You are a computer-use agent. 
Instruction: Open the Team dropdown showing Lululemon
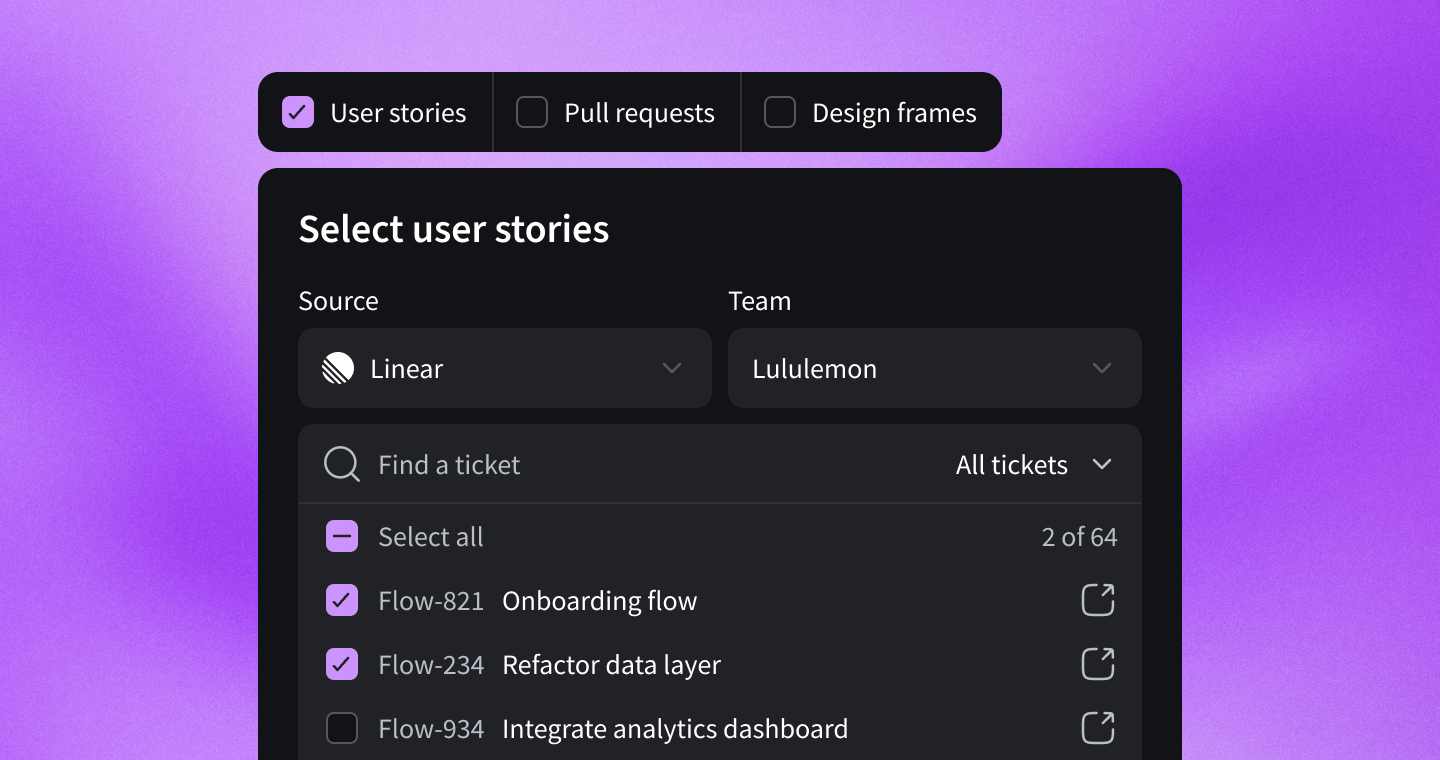(935, 368)
